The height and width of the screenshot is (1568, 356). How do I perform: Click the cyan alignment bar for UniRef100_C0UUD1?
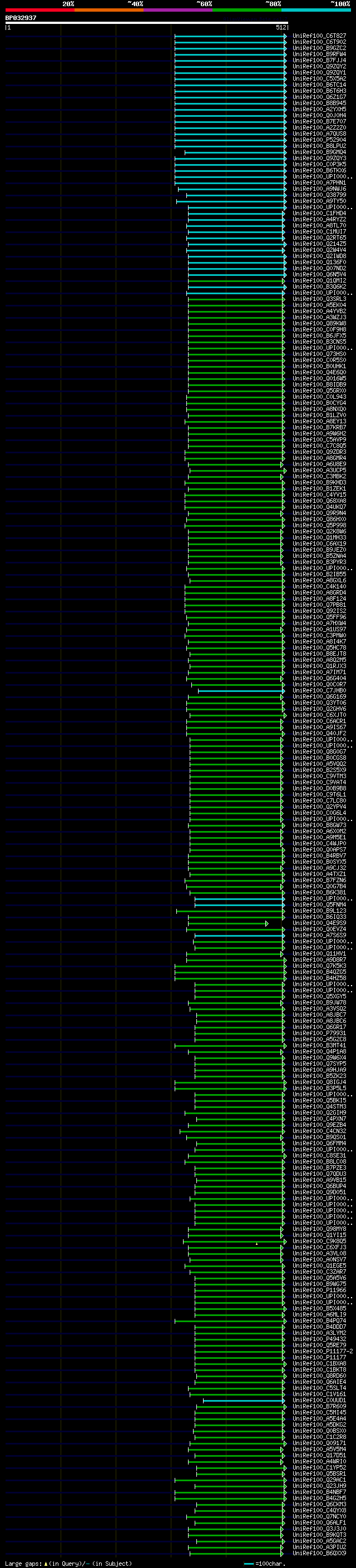point(244,1400)
